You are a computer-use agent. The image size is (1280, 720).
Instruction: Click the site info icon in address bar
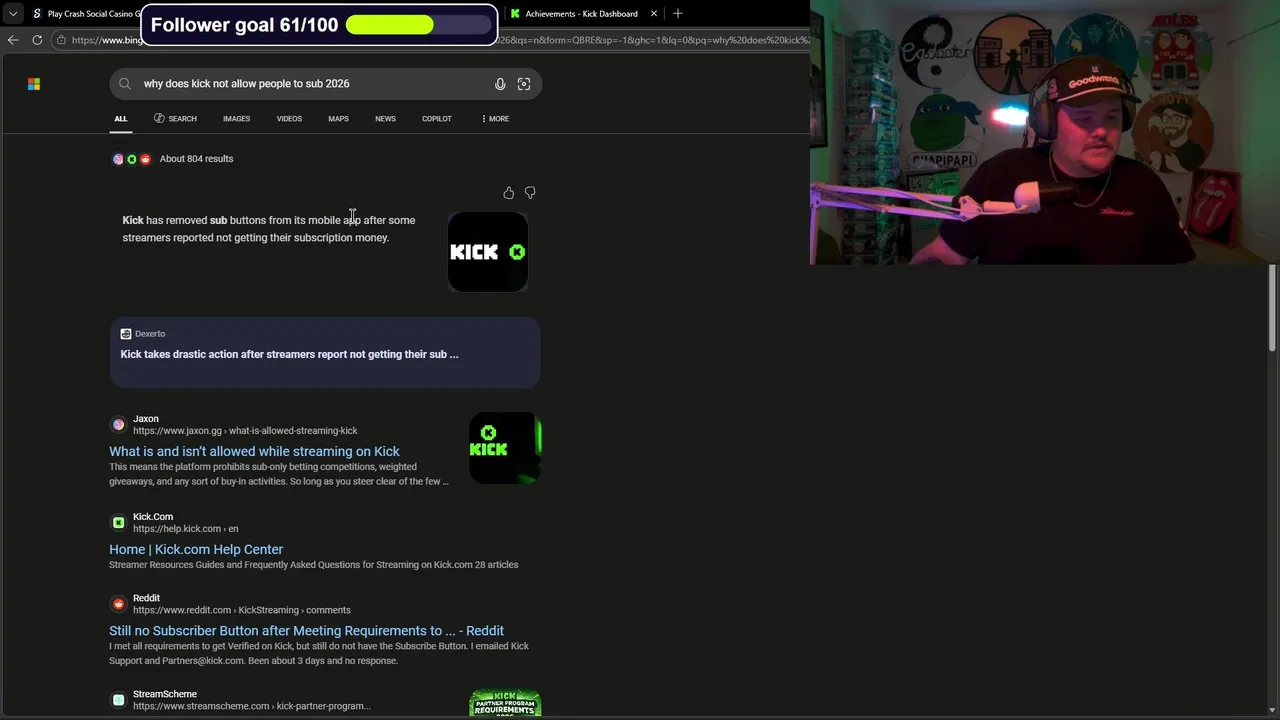pos(61,40)
